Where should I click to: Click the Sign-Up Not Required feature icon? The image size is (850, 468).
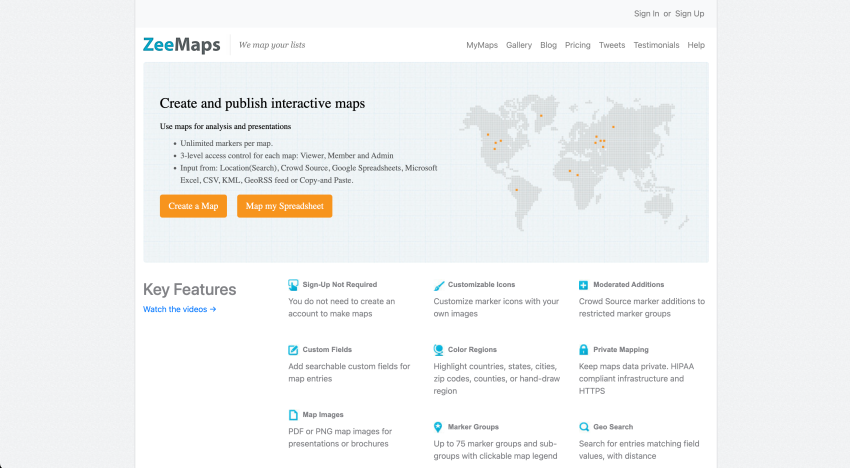point(293,285)
